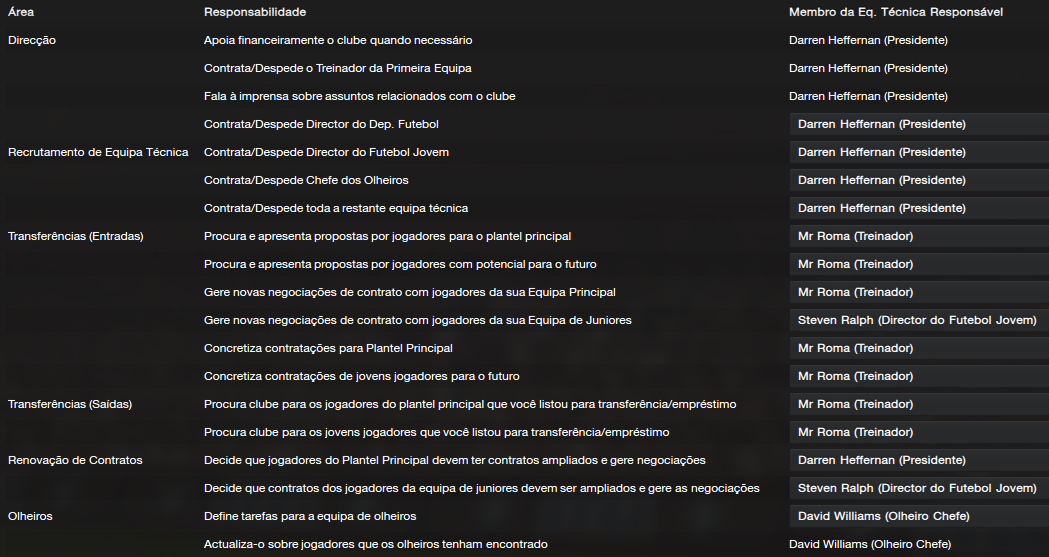1049x557 pixels.
Task: Click the Membro da Eq. Técnica Responsável header
Action: tap(896, 12)
